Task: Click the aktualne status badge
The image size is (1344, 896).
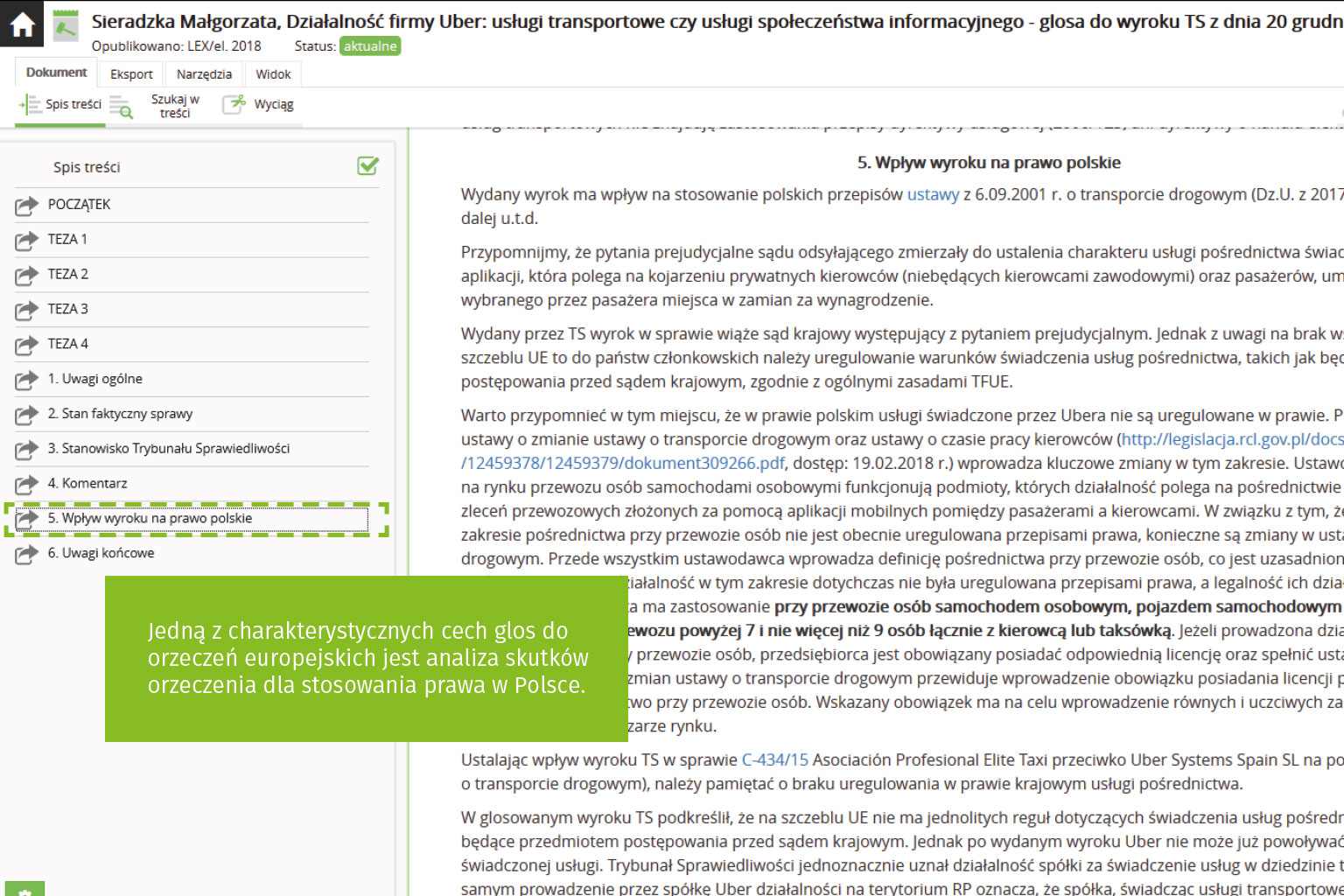Action: pos(370,46)
